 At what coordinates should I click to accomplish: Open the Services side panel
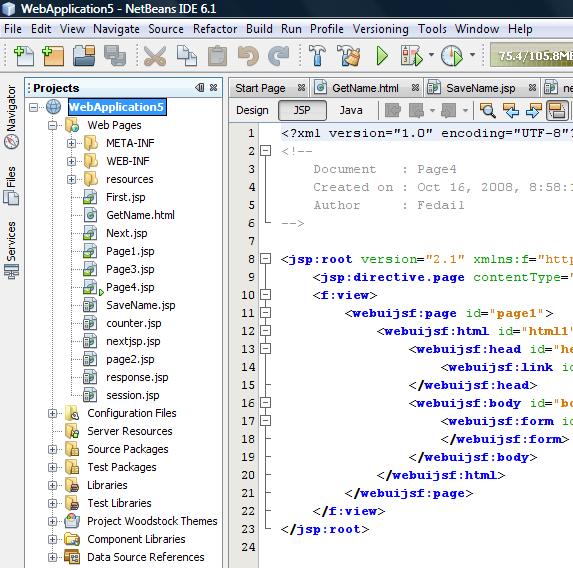[11, 250]
